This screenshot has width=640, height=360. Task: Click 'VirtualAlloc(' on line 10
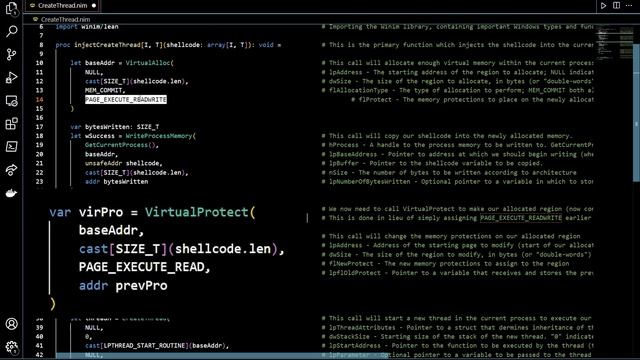pyautogui.click(x=149, y=63)
